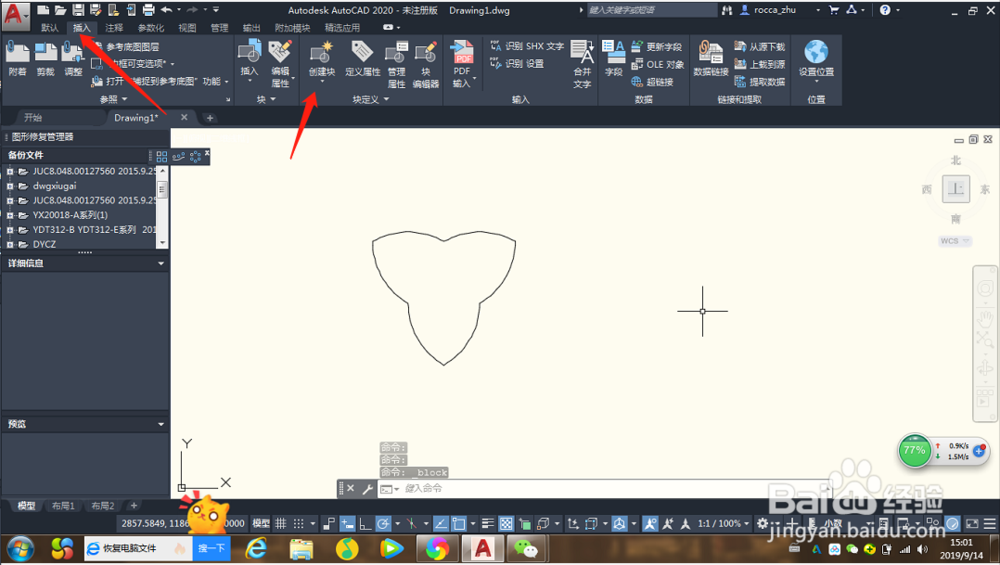Click the 数据链接 data link tool

tap(710, 59)
